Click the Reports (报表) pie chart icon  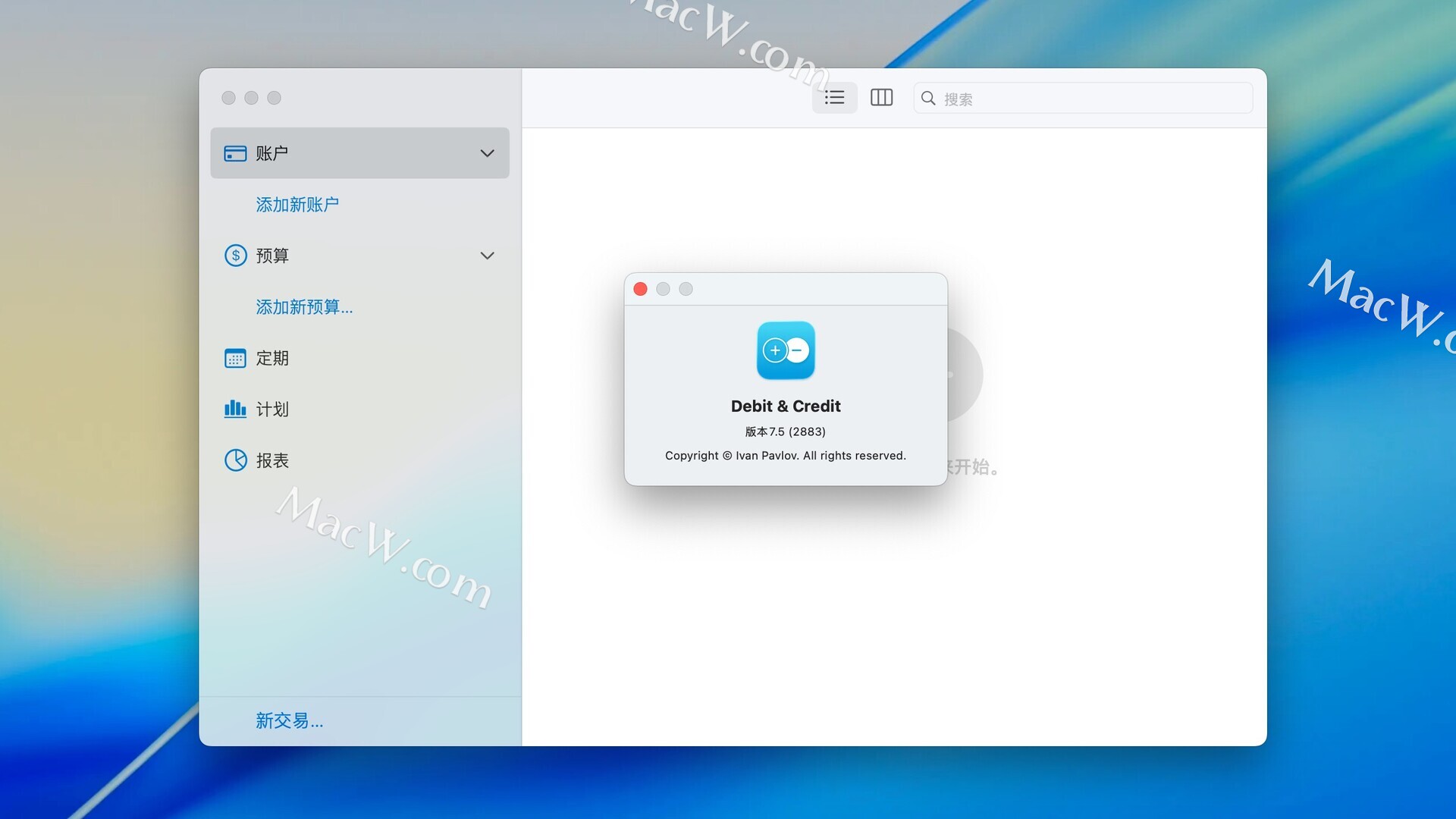coord(235,460)
